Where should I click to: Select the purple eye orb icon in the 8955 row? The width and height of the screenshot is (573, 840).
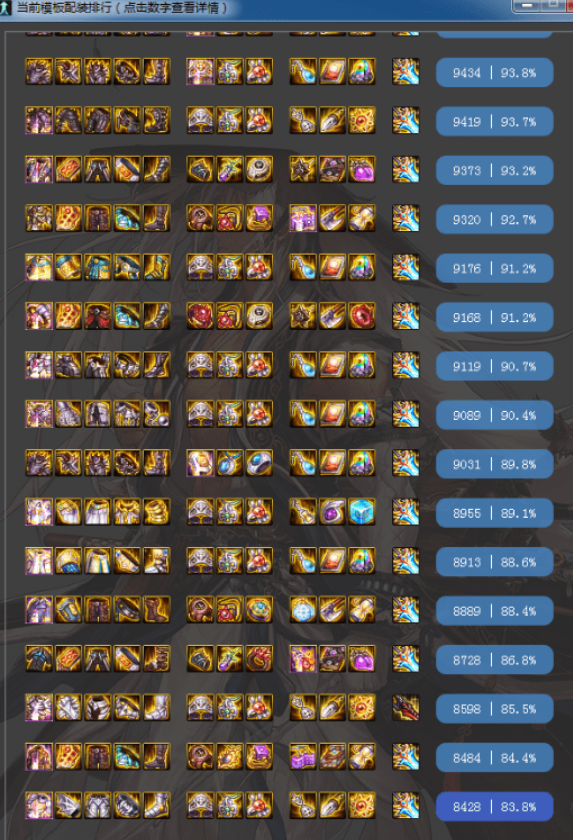(x=333, y=512)
